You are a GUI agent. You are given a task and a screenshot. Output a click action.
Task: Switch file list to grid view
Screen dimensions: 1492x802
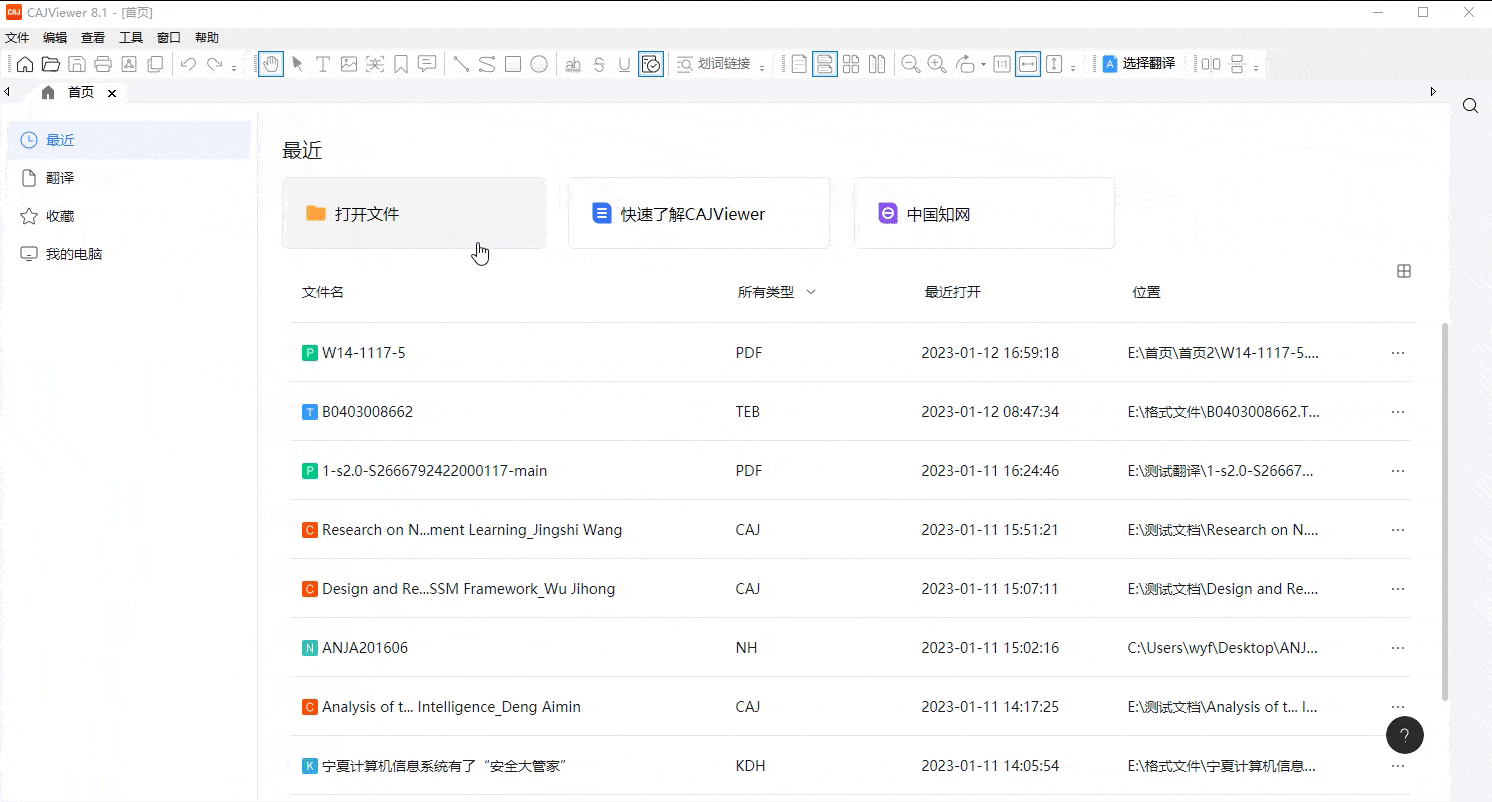(1404, 271)
